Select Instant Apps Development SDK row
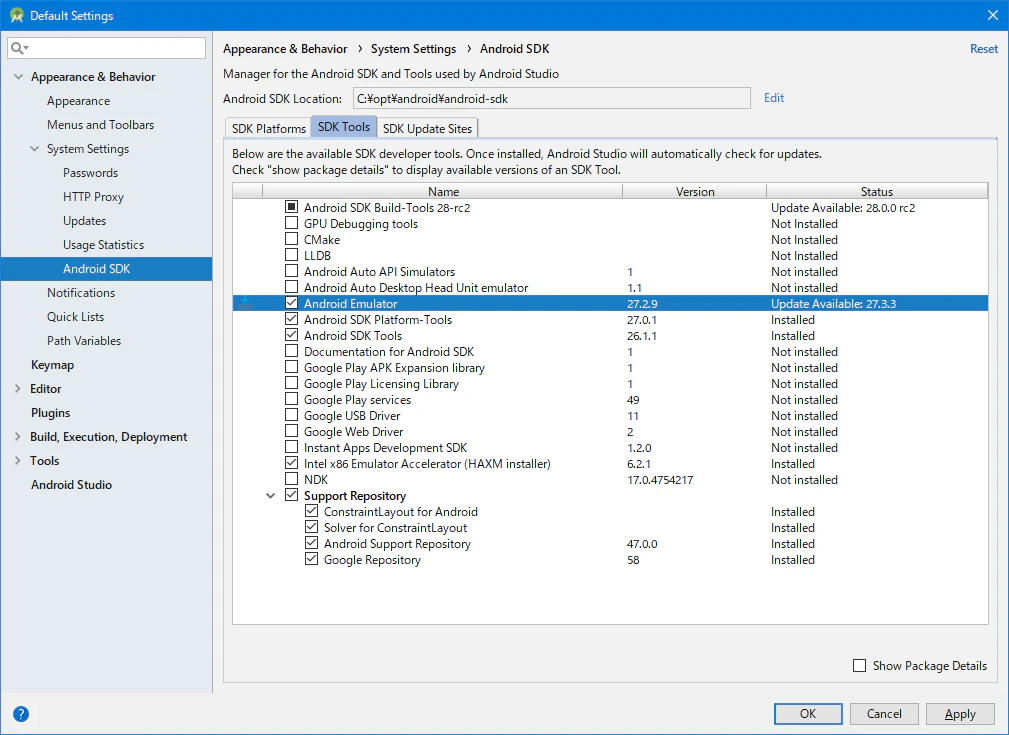Screen dimensions: 1009x735 click(610, 447)
